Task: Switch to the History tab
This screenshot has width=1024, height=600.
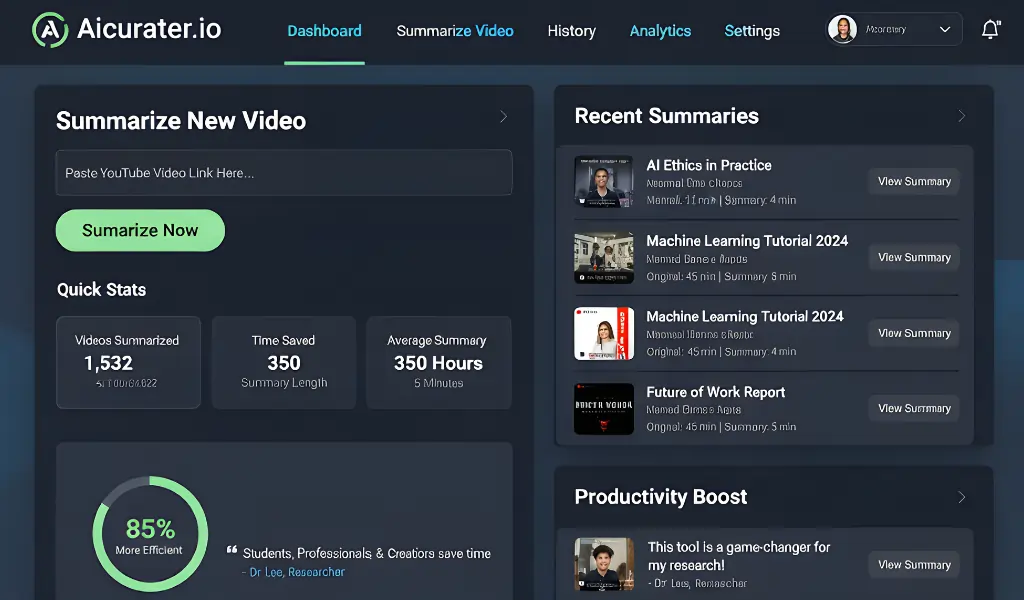Action: pos(571,30)
